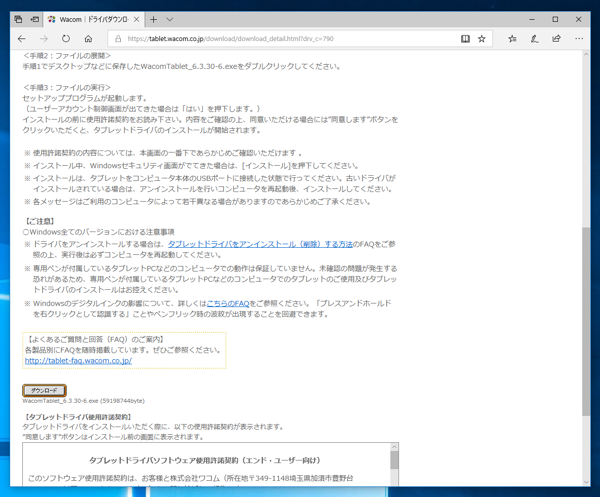Click the FAQ guidance heading text

coord(96,339)
